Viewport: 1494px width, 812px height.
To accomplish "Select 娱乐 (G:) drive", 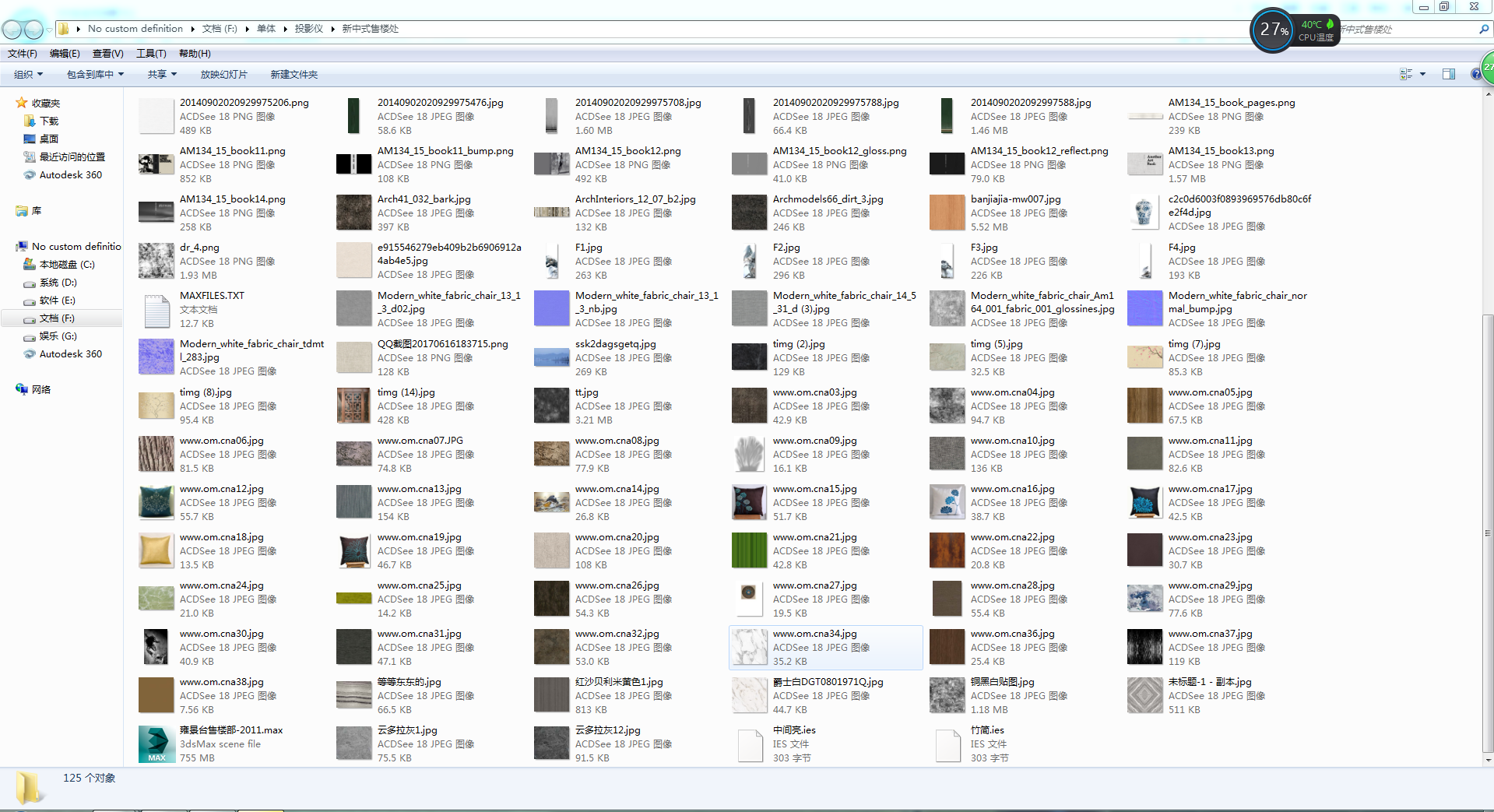I will pos(58,336).
